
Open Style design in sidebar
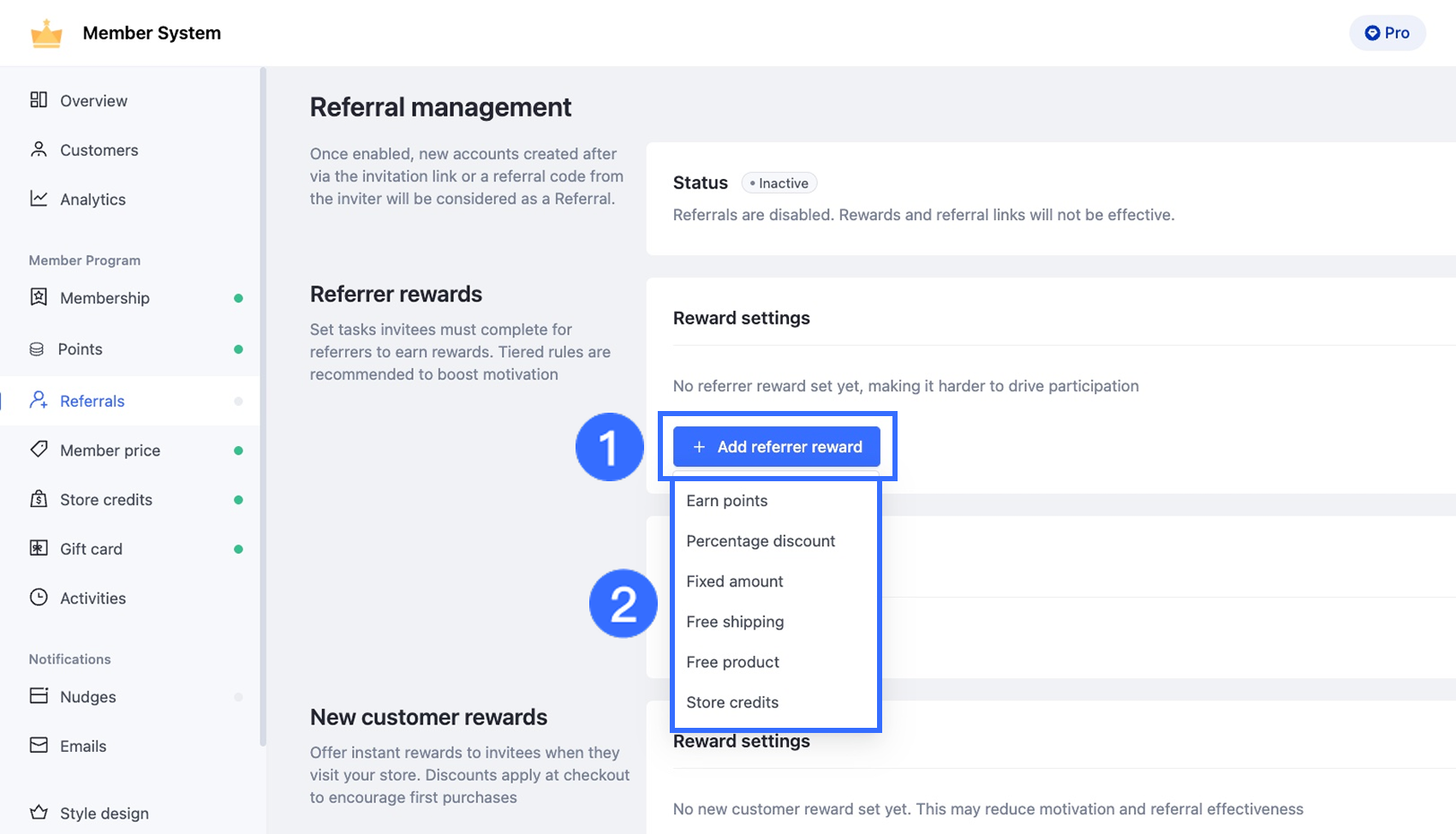click(104, 813)
